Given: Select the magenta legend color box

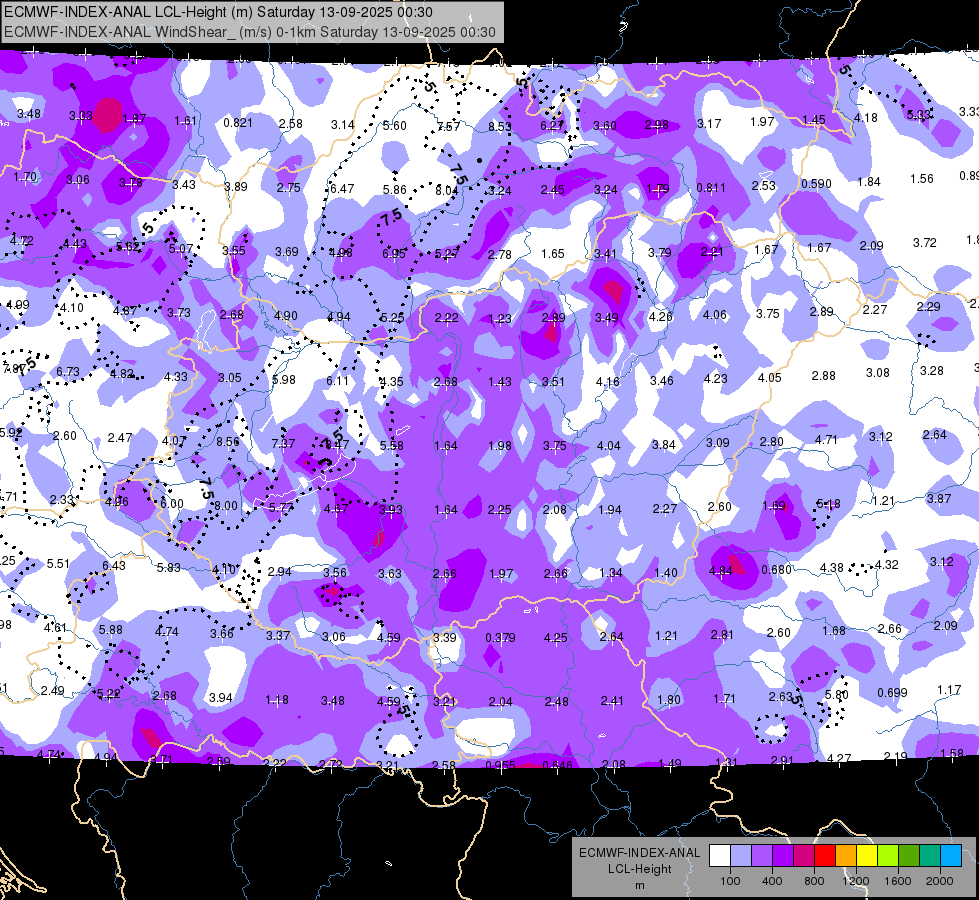Looking at the screenshot, I should pos(804,856).
